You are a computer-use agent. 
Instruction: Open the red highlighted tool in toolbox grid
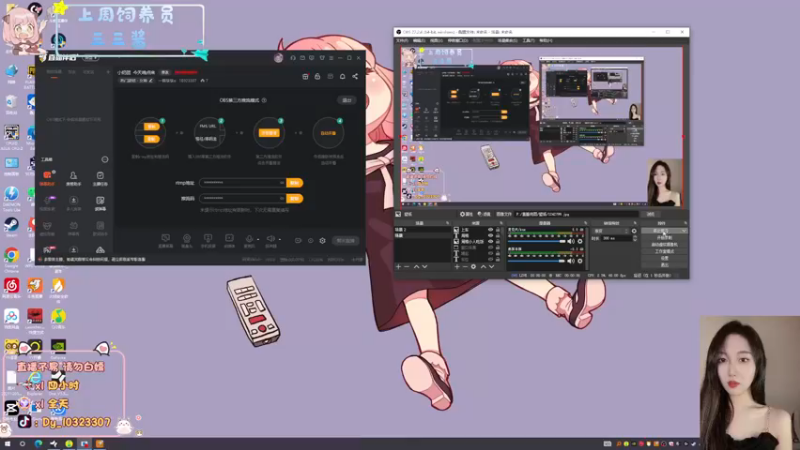coord(47,176)
